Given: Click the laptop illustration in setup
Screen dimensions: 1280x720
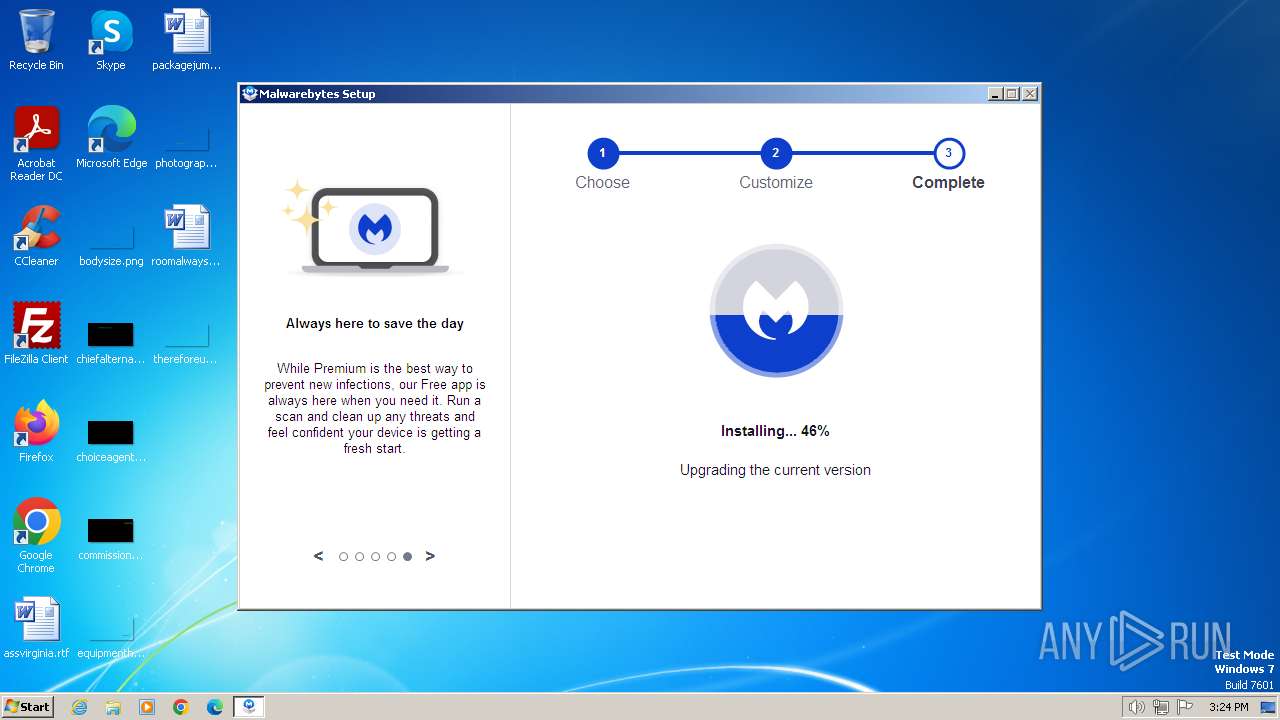Looking at the screenshot, I should click(x=375, y=229).
